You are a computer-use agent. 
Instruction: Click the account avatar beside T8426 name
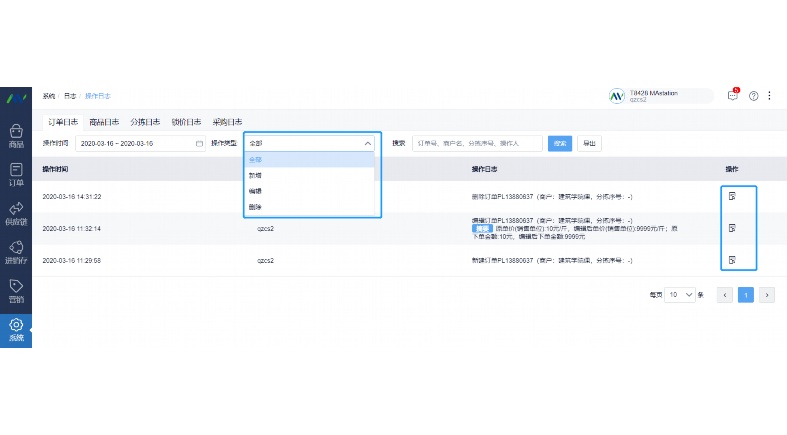(x=616, y=96)
